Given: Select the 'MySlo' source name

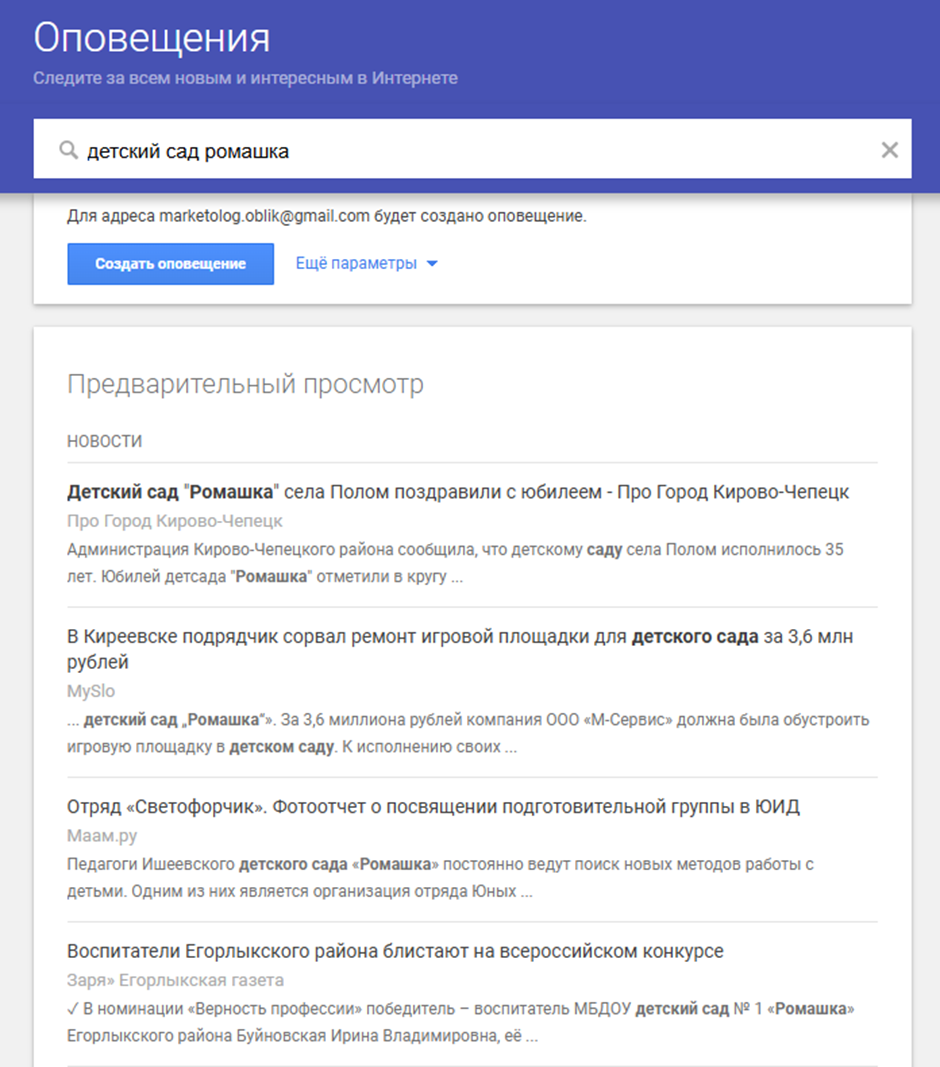Looking at the screenshot, I should (x=91, y=691).
